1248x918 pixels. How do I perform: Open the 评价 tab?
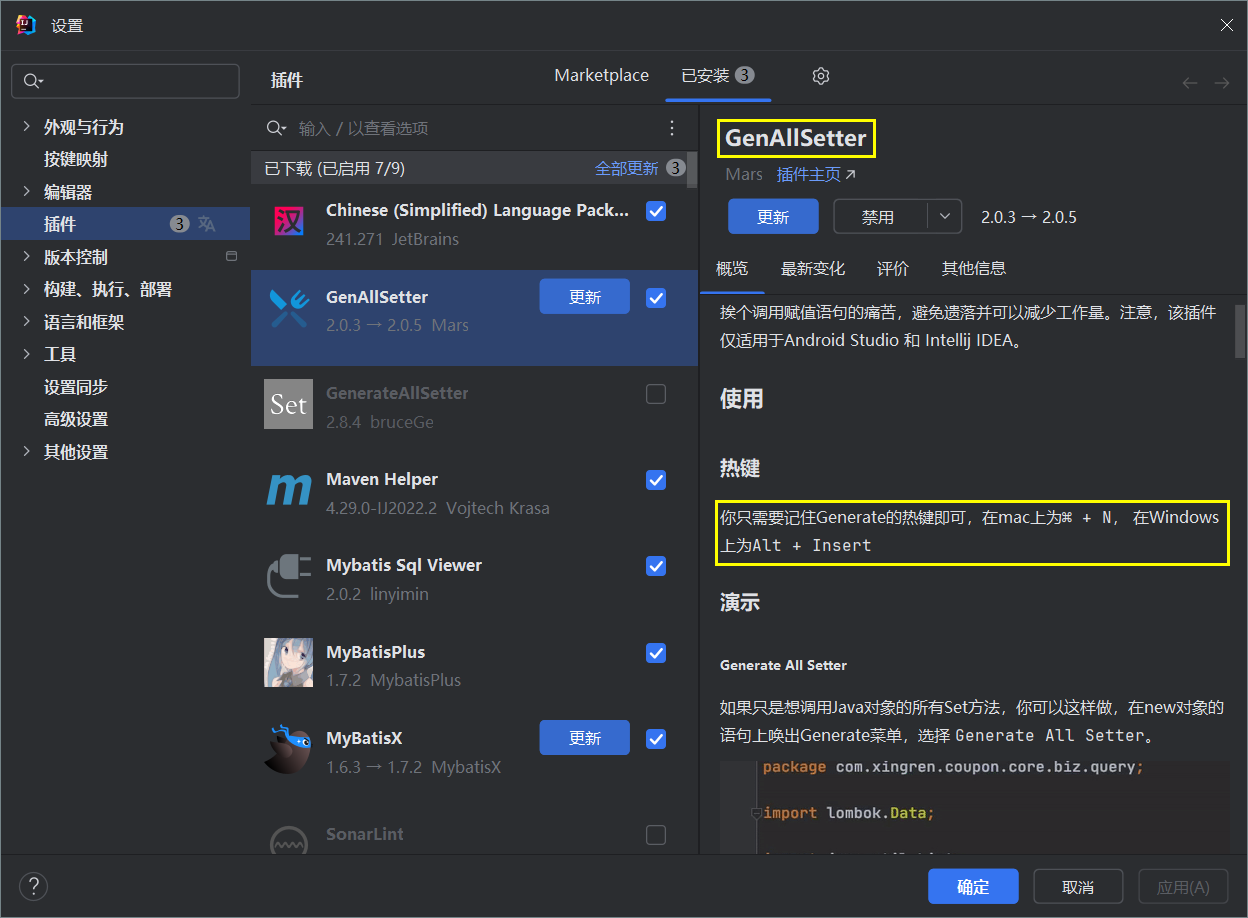pos(893,268)
